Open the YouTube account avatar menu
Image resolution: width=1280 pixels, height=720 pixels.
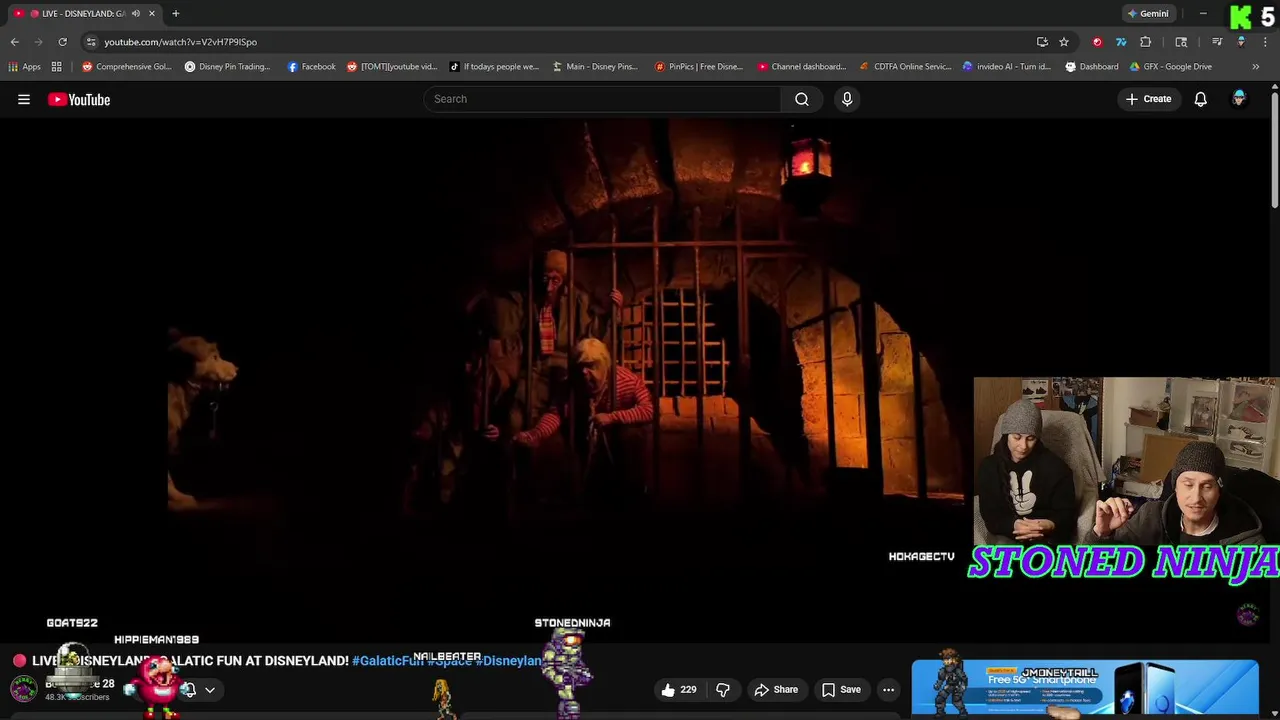[1239, 99]
